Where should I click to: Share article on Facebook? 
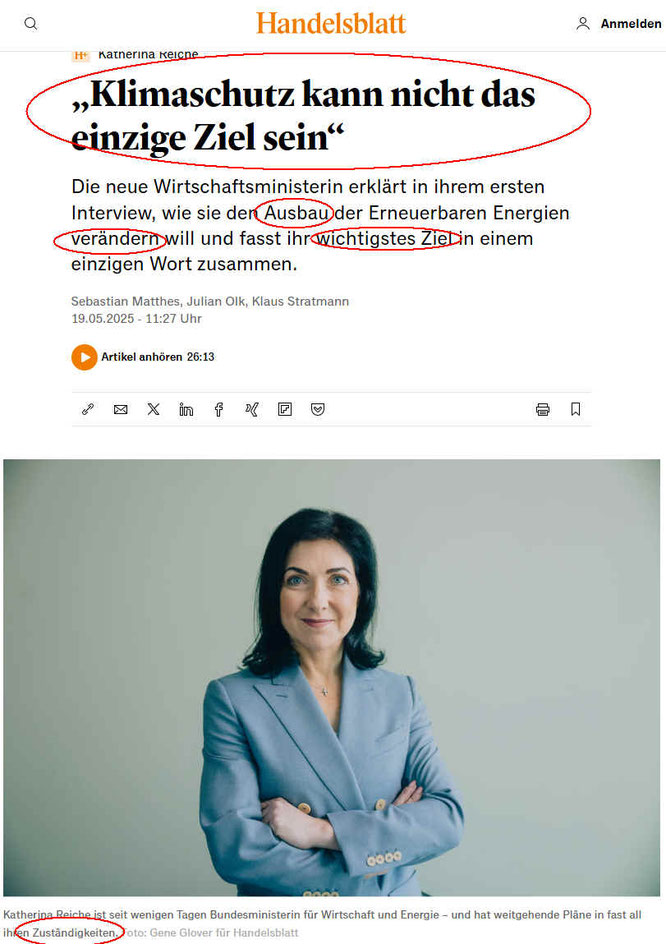point(219,409)
